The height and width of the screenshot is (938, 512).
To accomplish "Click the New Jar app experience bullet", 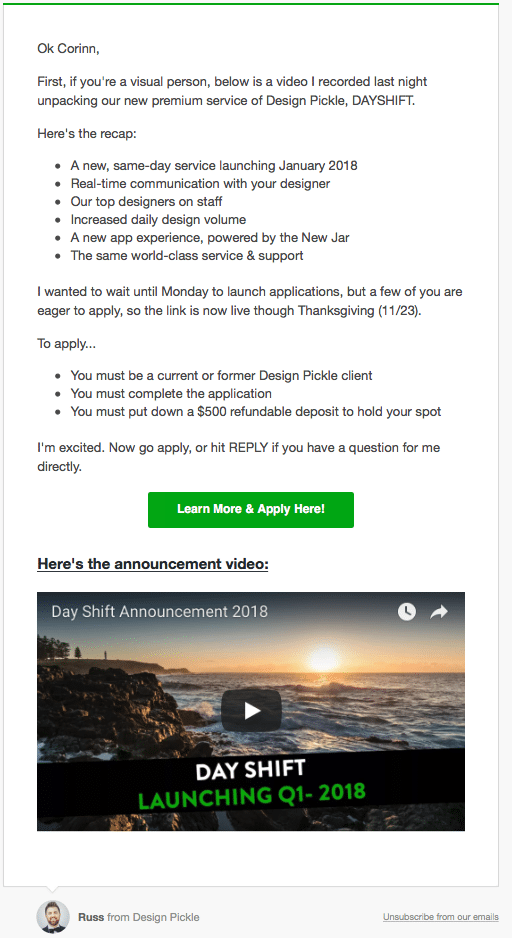I will click(209, 237).
